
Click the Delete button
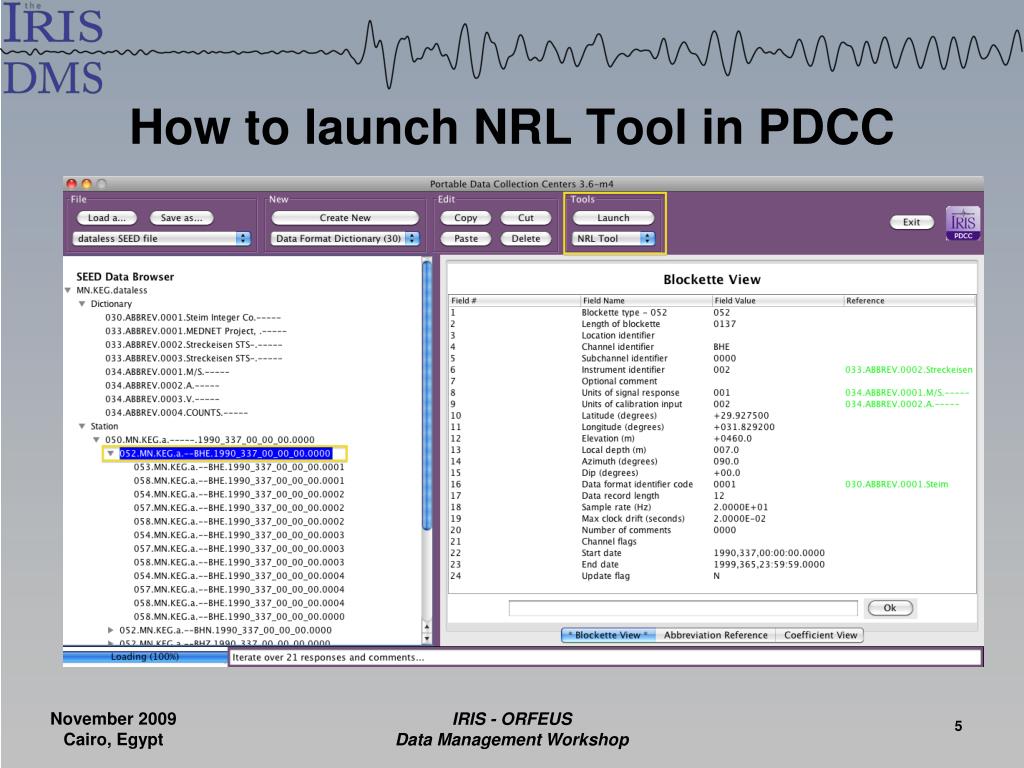(x=526, y=238)
